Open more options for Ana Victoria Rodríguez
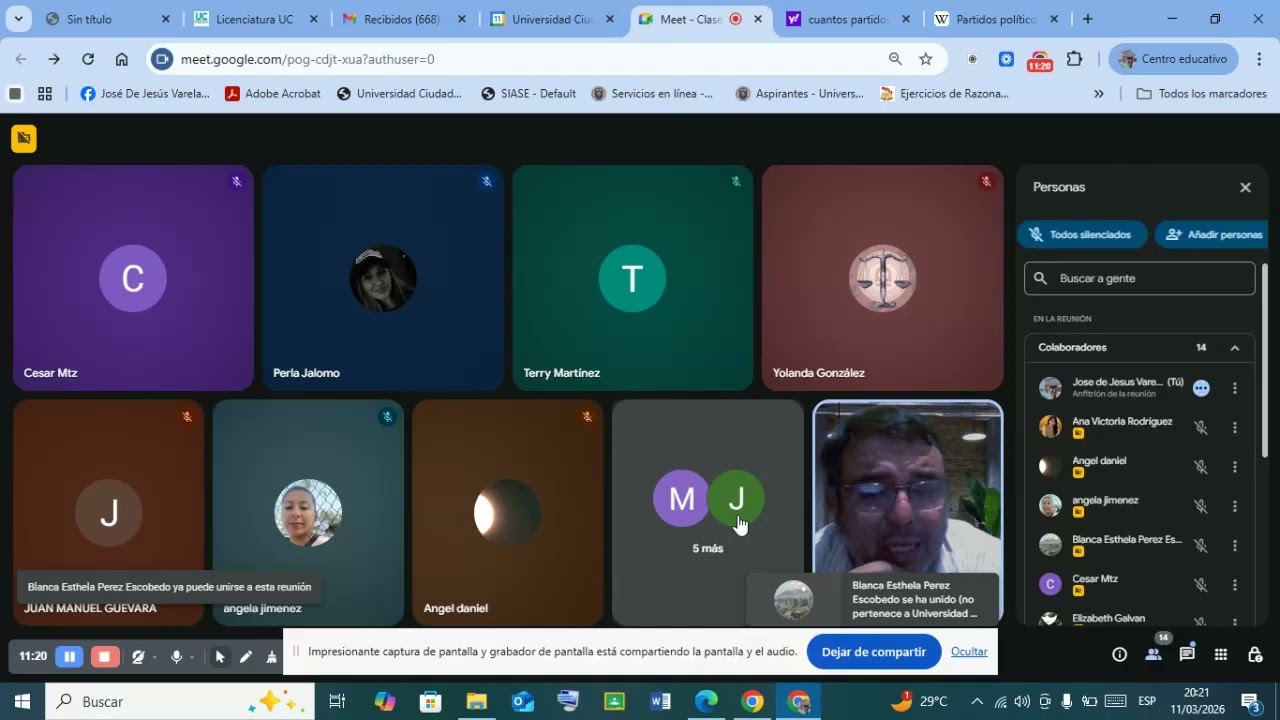The width and height of the screenshot is (1280, 720). click(1235, 427)
